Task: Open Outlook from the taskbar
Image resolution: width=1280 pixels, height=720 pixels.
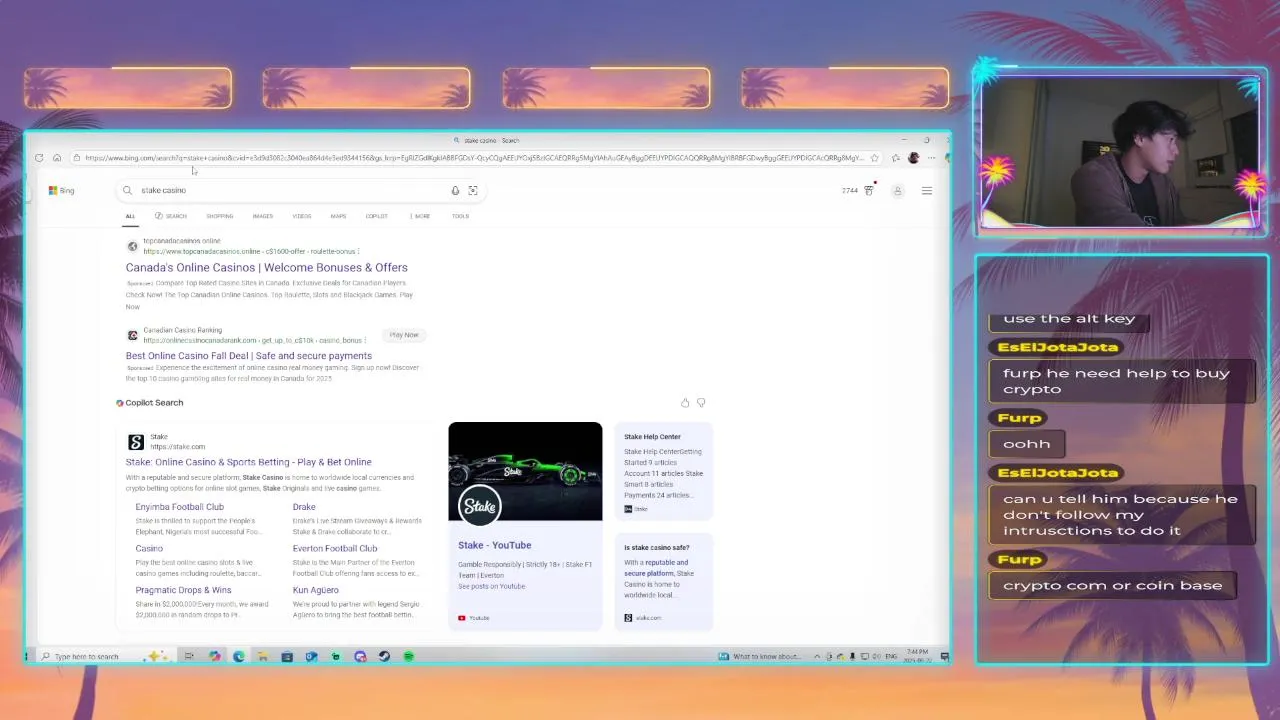Action: 311,656
